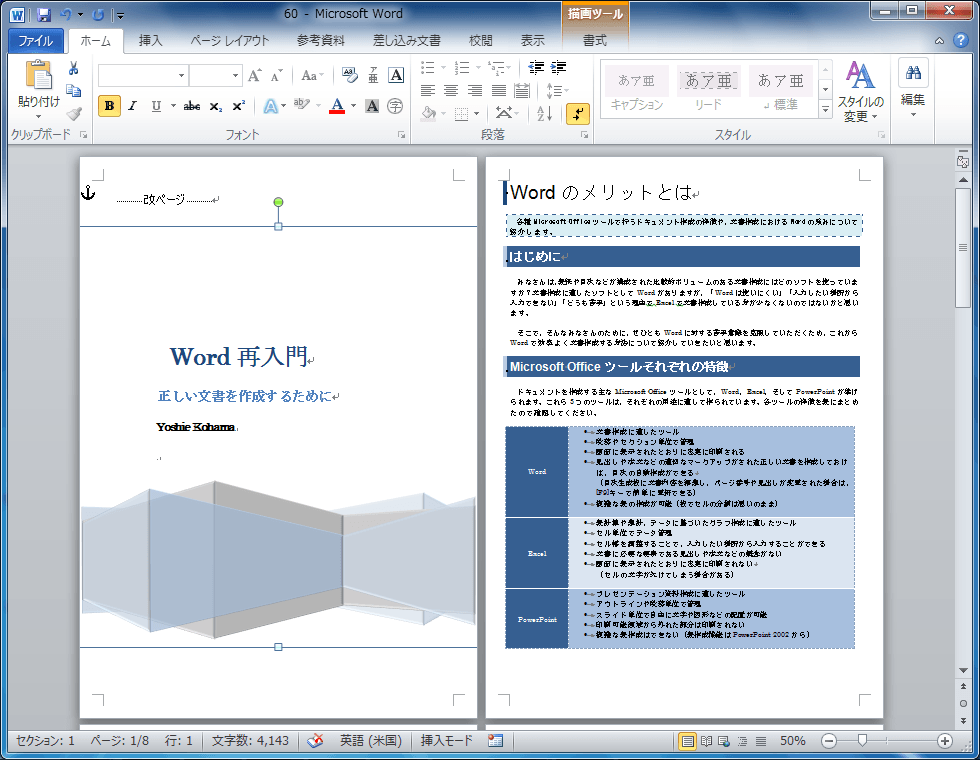Click スタイルの変更 button
The image size is (980, 760).
pos(861,92)
